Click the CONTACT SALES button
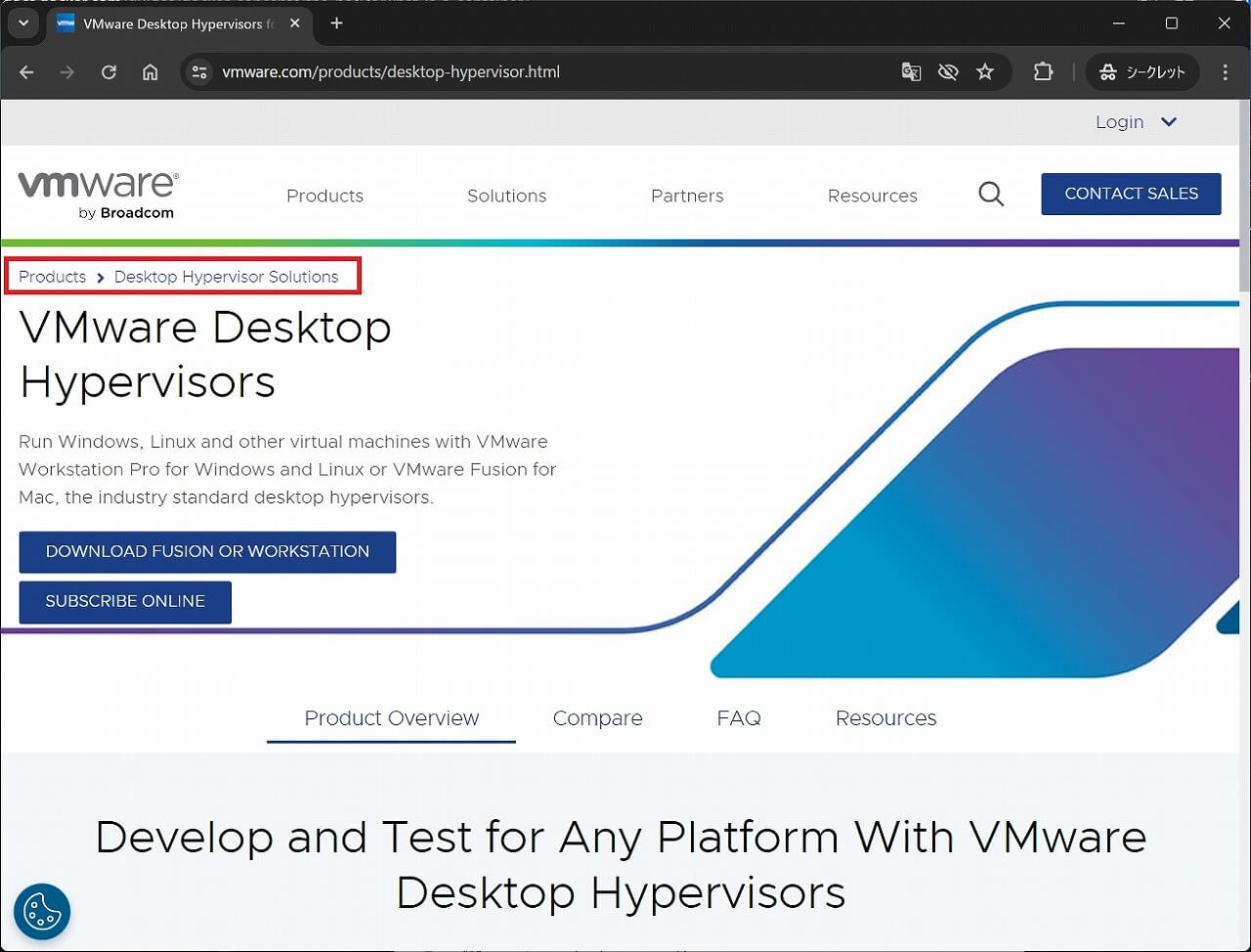Viewport: 1251px width, 952px height. 1131,194
